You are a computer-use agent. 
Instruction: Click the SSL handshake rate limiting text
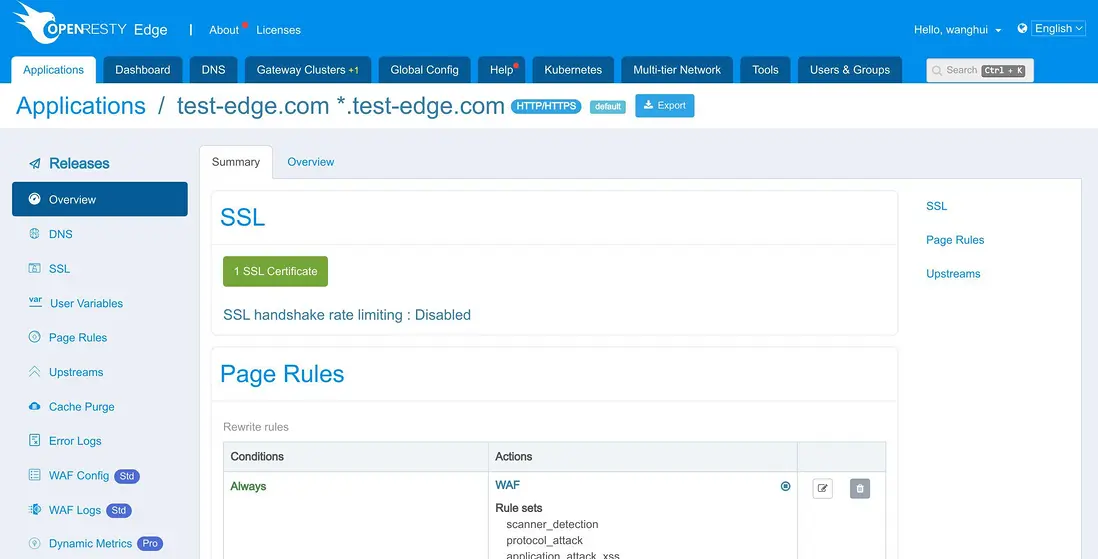347,315
